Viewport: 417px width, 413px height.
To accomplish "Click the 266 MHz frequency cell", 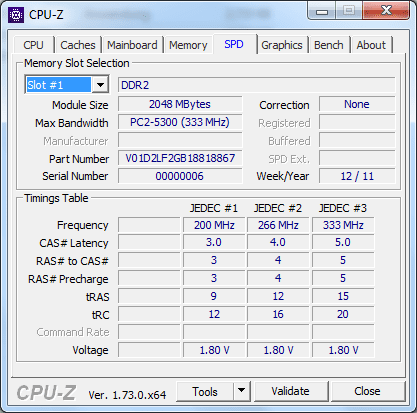I will [278, 225].
